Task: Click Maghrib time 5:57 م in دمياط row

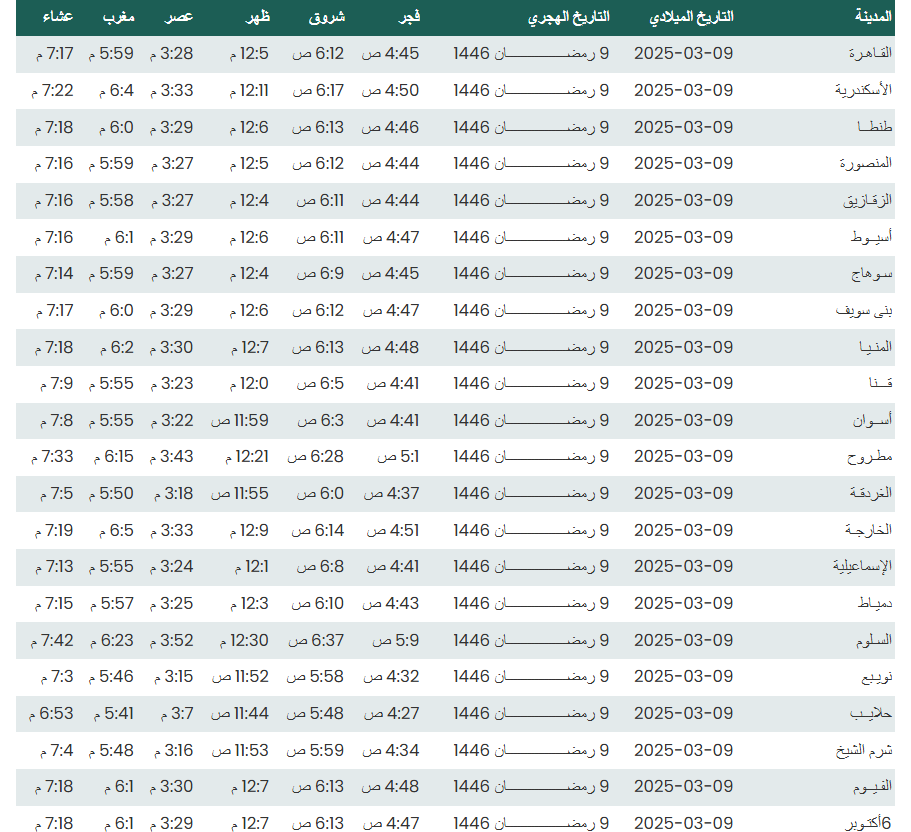Action: coord(112,603)
